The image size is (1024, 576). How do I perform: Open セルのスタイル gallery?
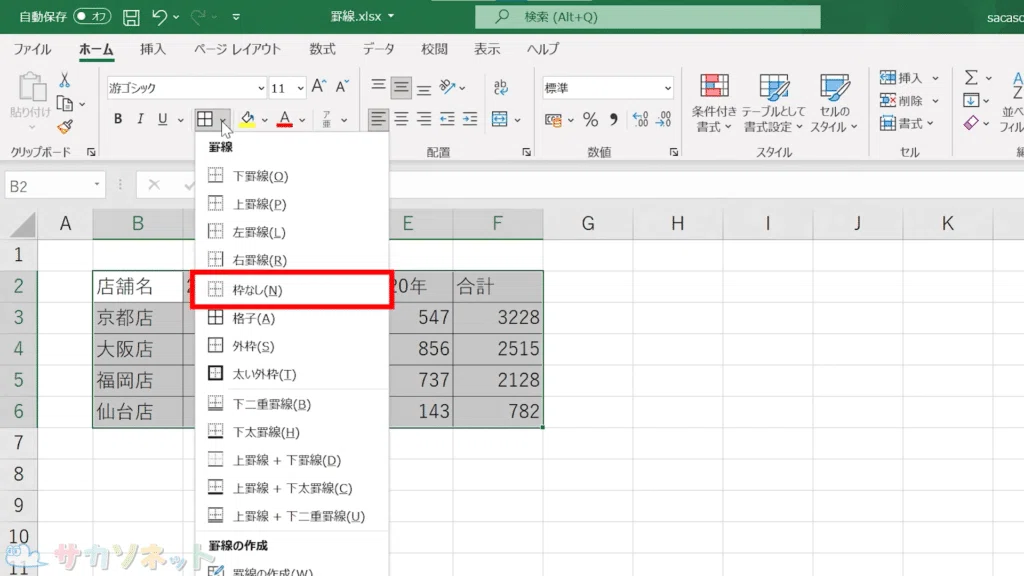point(834,103)
